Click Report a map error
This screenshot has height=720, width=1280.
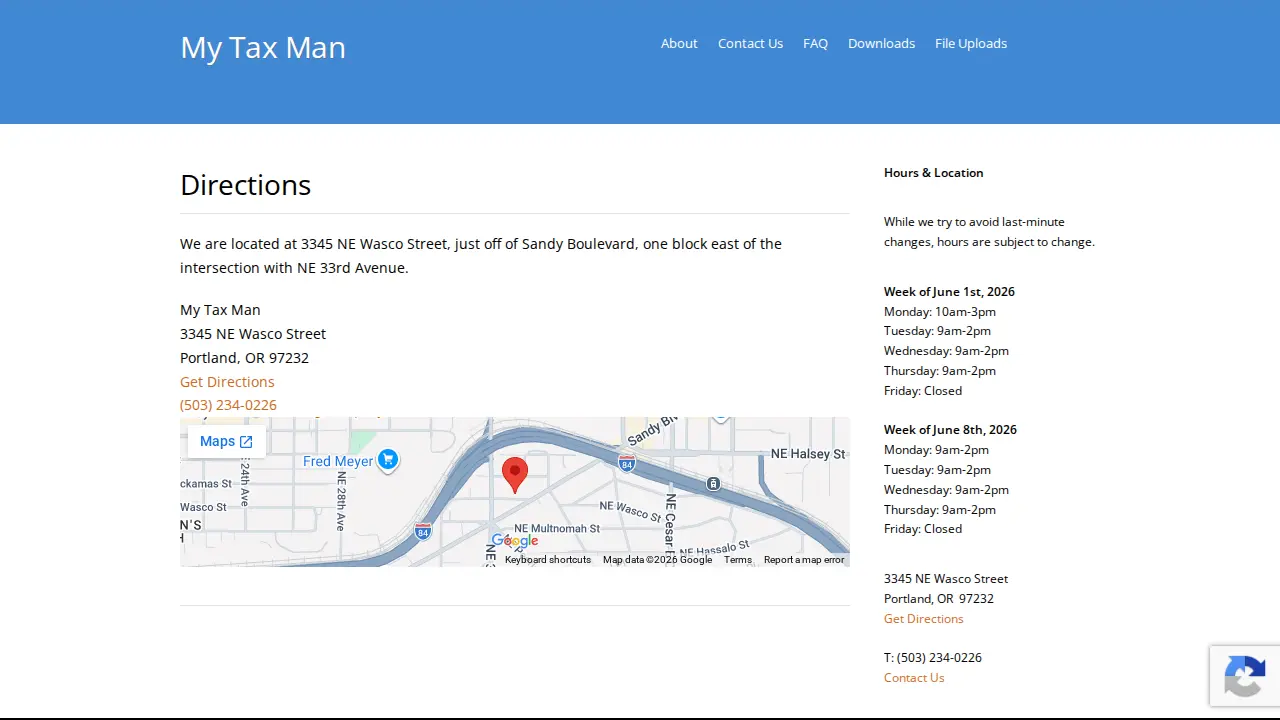[x=804, y=560]
